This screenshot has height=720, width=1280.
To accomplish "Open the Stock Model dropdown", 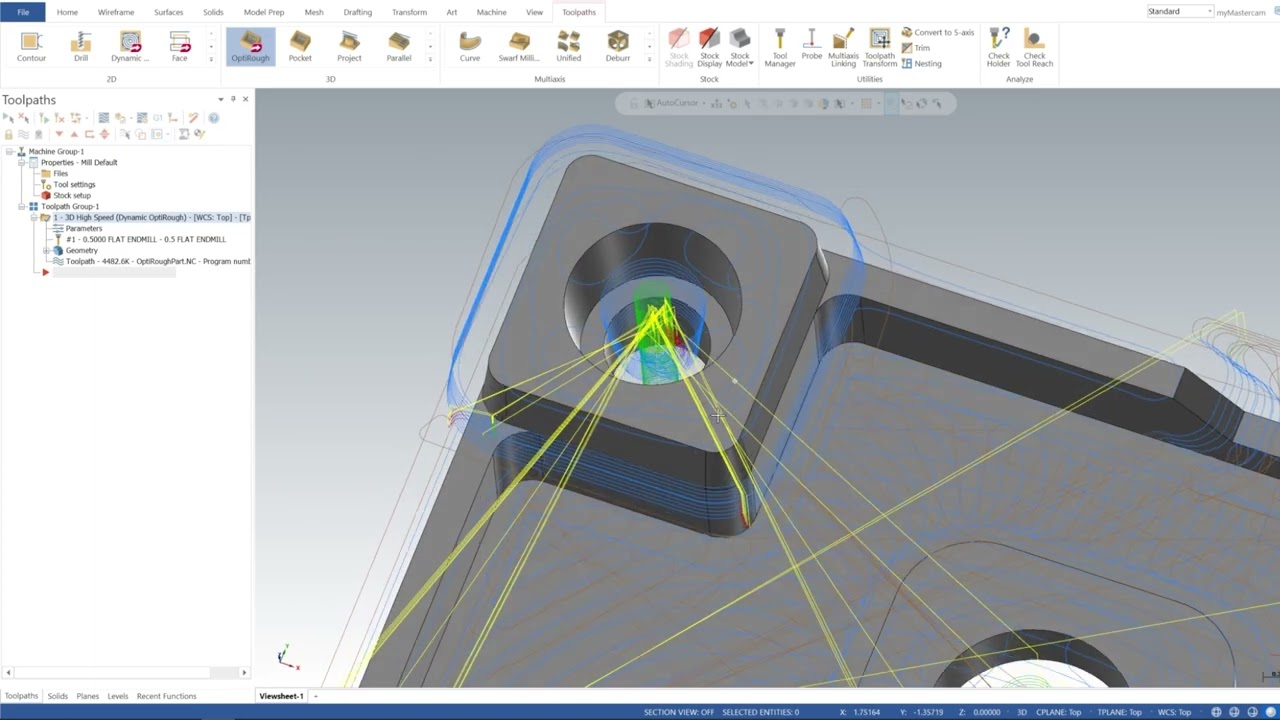I will click(x=740, y=48).
